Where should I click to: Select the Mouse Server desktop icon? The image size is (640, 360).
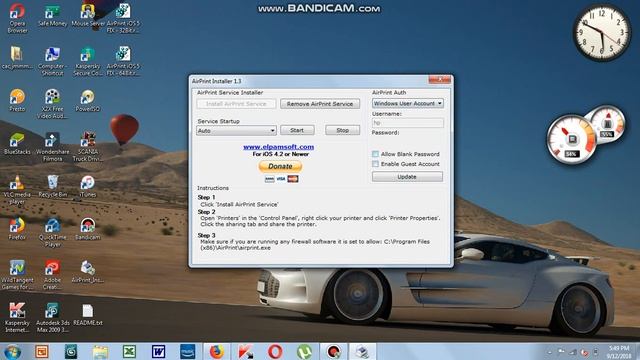[x=88, y=16]
